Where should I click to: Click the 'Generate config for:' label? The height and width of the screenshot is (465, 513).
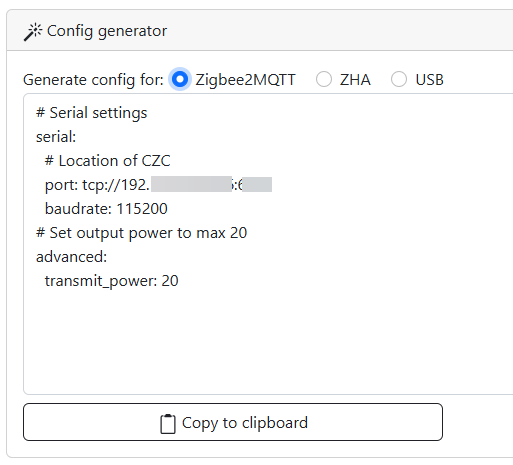point(93,80)
